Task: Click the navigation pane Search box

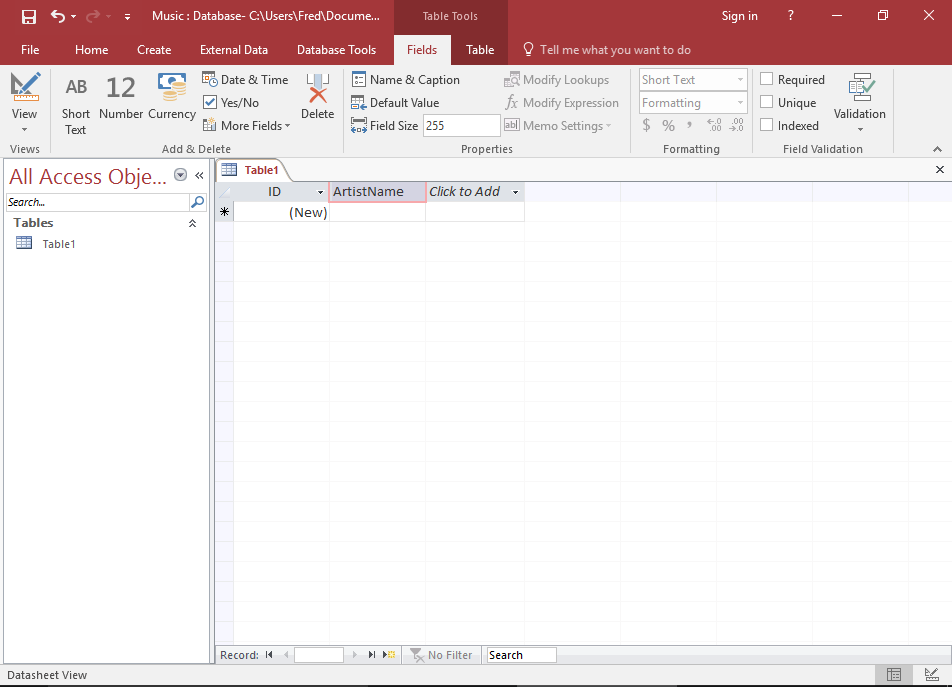Action: [97, 202]
